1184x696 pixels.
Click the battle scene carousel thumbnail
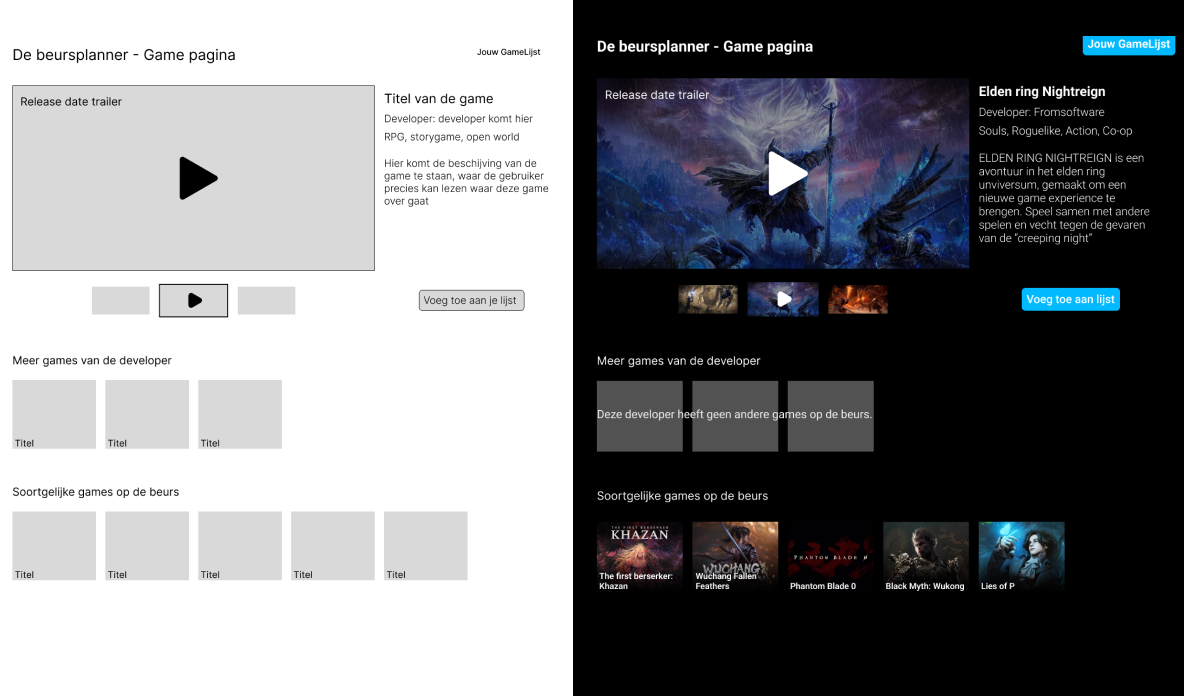[x=708, y=298]
